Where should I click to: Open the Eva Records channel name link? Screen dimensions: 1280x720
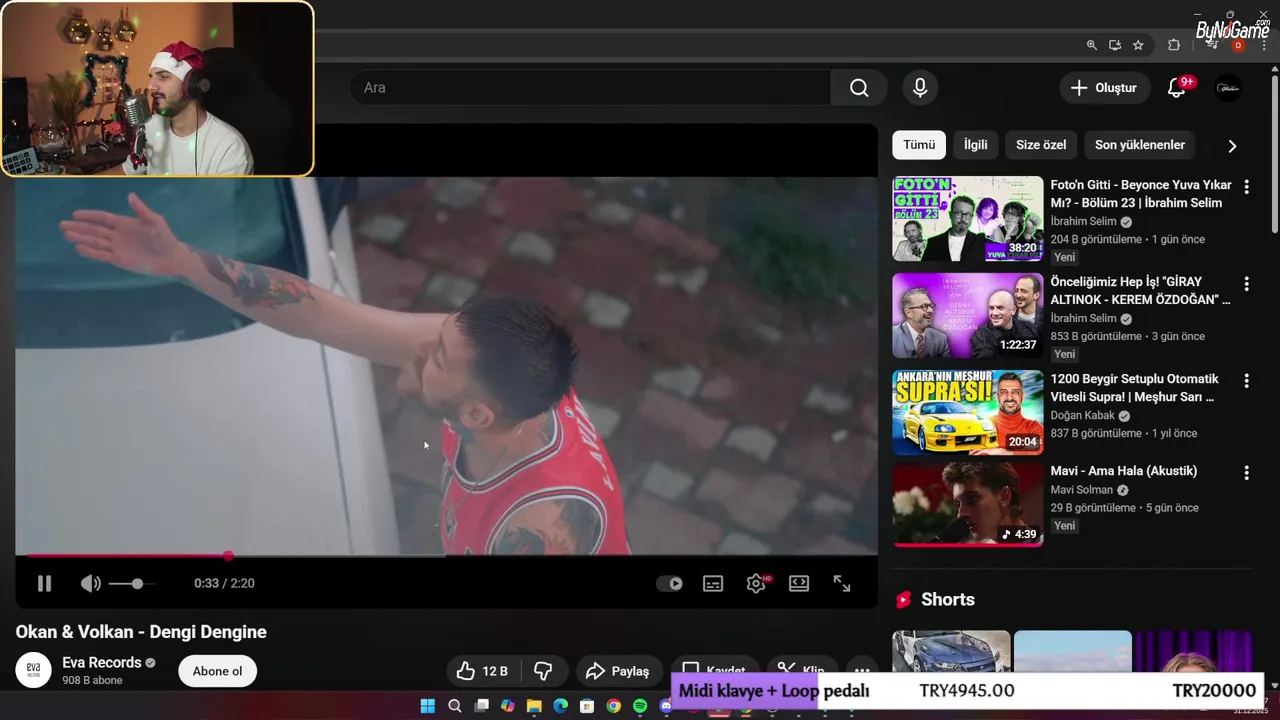(x=102, y=663)
